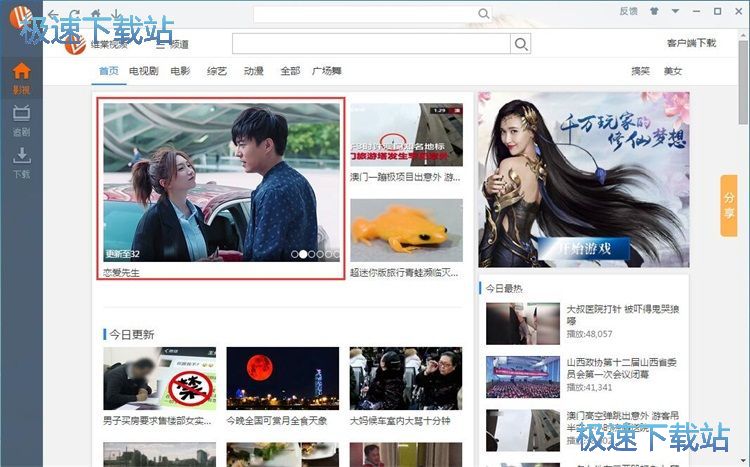
Task: Click the 反馈 feedback link
Action: [x=629, y=11]
